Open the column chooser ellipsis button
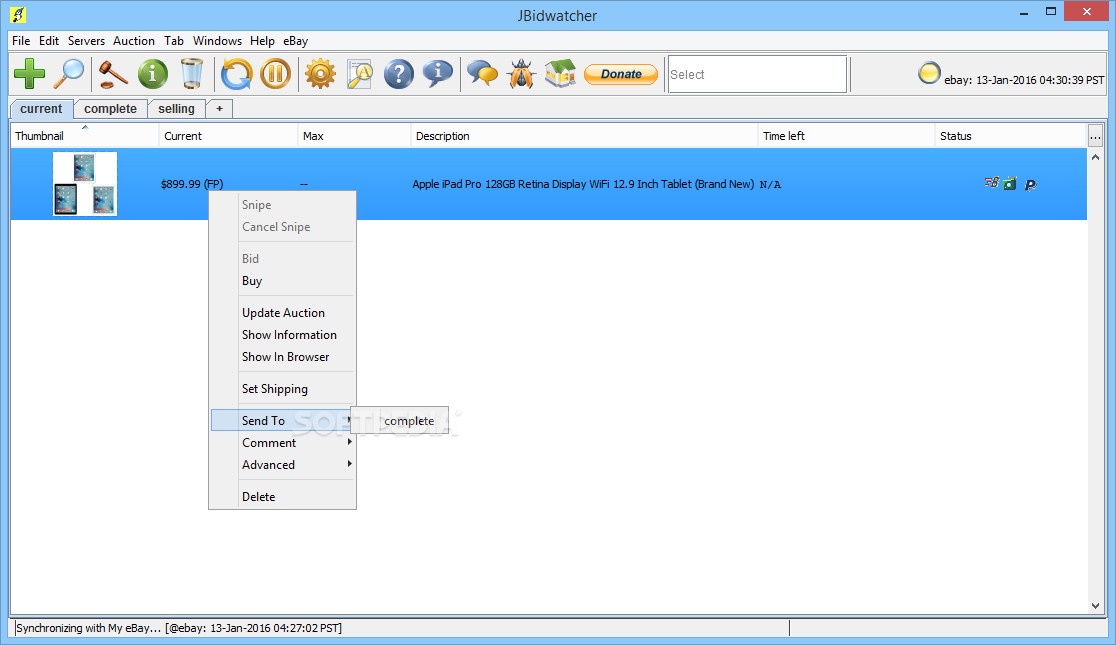 [1095, 135]
